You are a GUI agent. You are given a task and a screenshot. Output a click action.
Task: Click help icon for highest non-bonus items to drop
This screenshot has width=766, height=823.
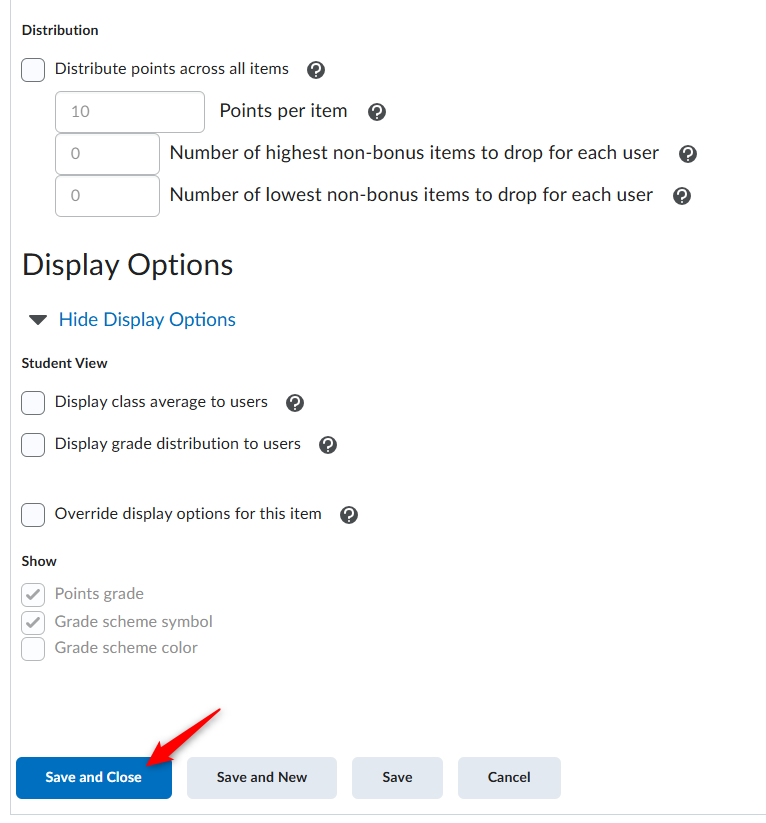pos(687,154)
